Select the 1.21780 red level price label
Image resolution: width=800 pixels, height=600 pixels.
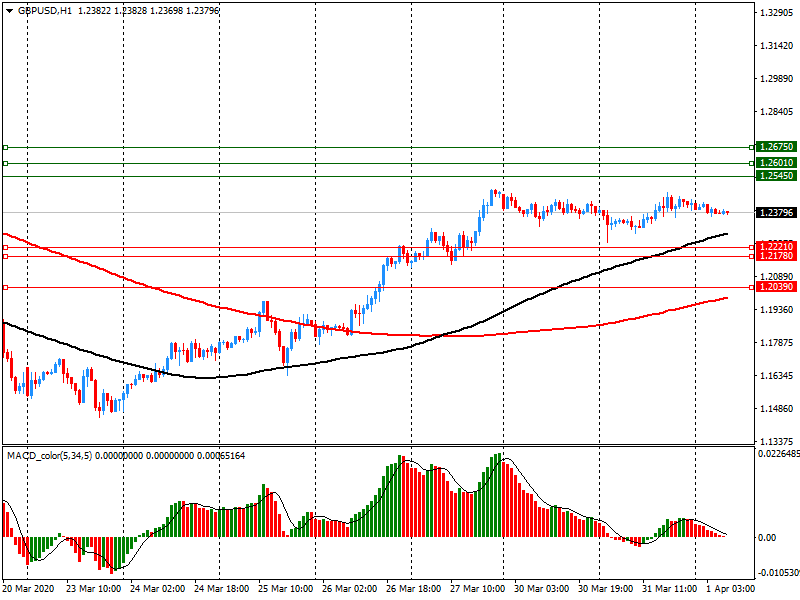pos(776,256)
